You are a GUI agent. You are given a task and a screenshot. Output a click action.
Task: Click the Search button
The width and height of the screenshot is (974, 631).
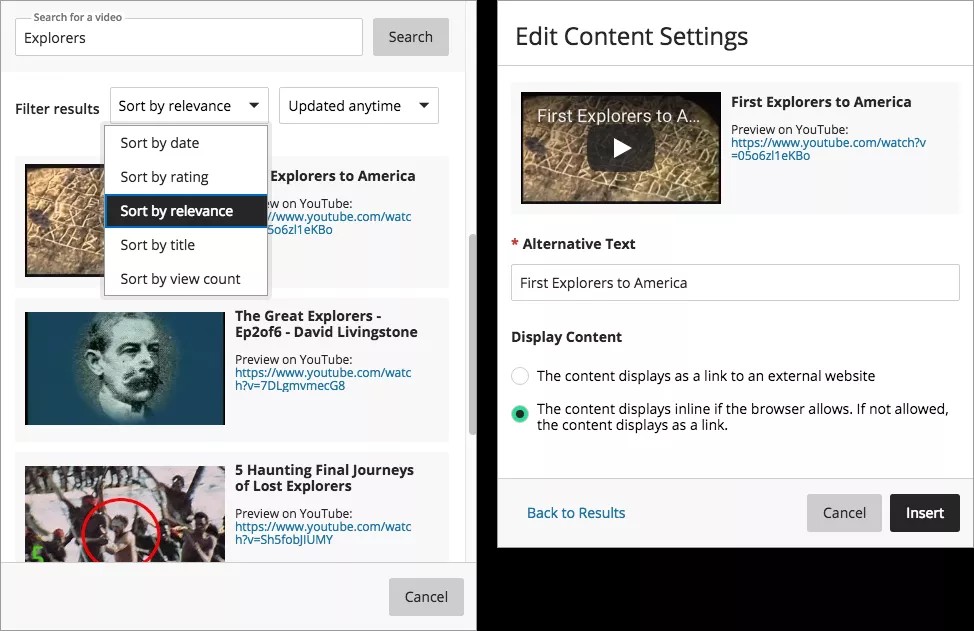410,37
